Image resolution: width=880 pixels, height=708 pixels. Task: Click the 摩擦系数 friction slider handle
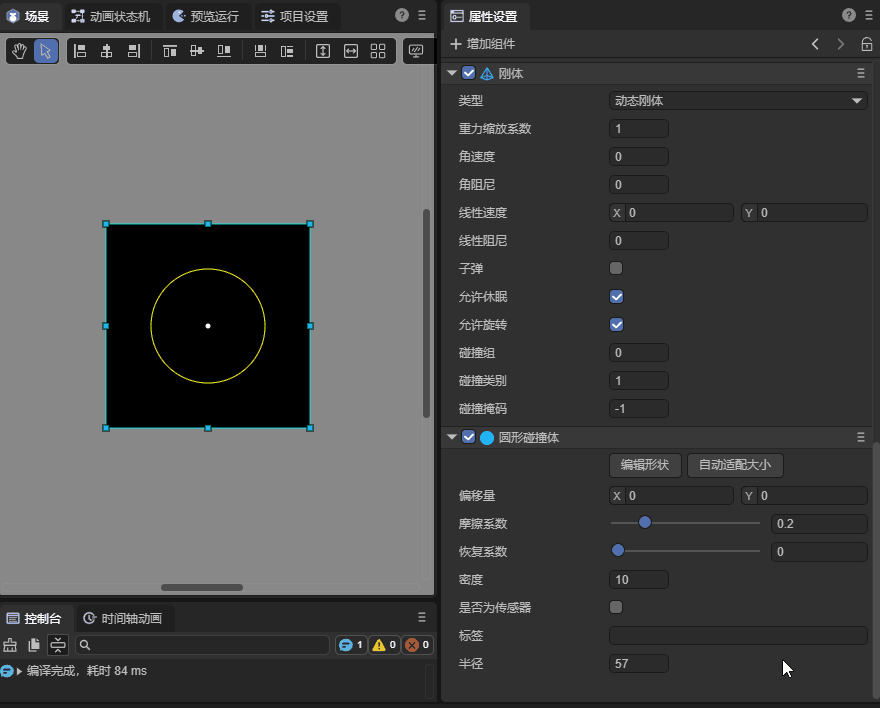coord(645,522)
